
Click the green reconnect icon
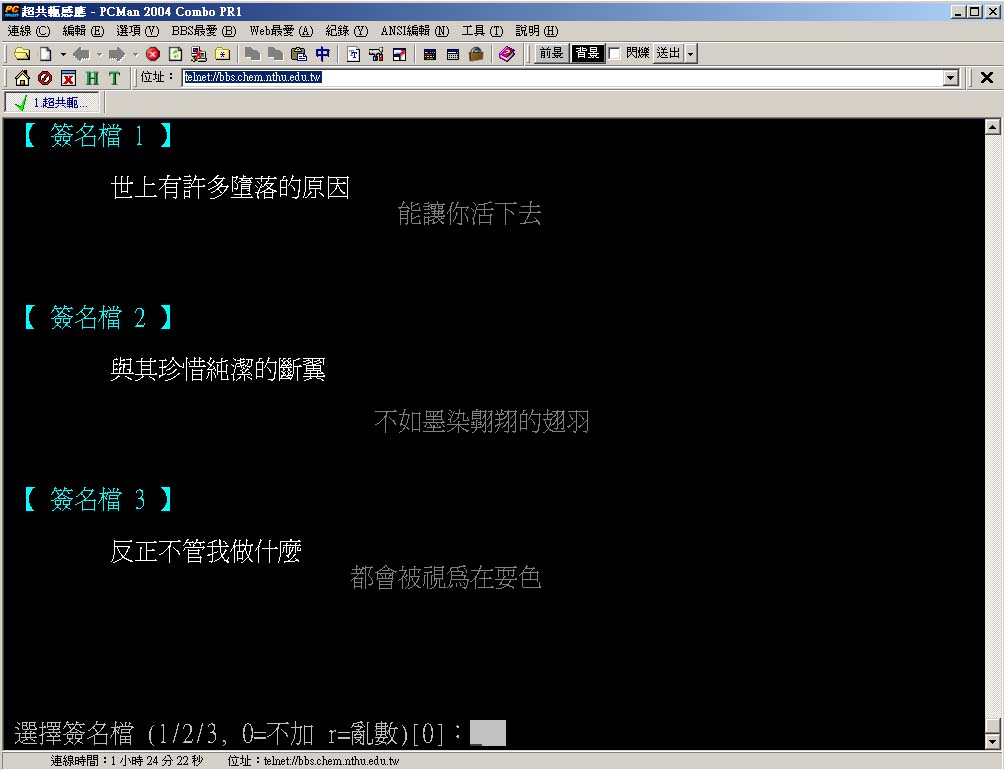(x=175, y=54)
